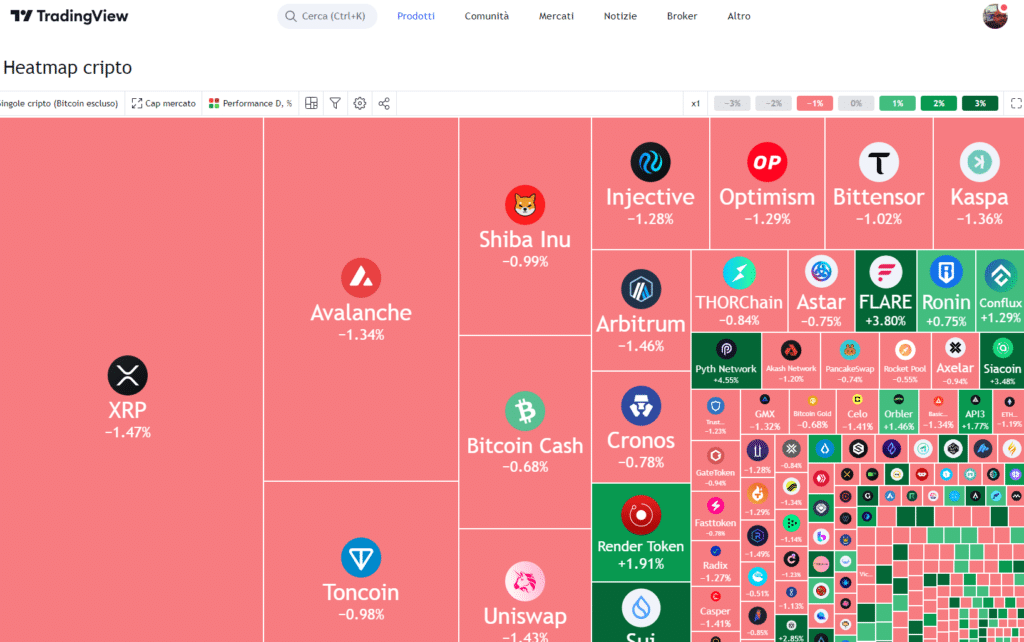Open the Celo −1.41% tile
1024x642 pixels.
coord(857,411)
